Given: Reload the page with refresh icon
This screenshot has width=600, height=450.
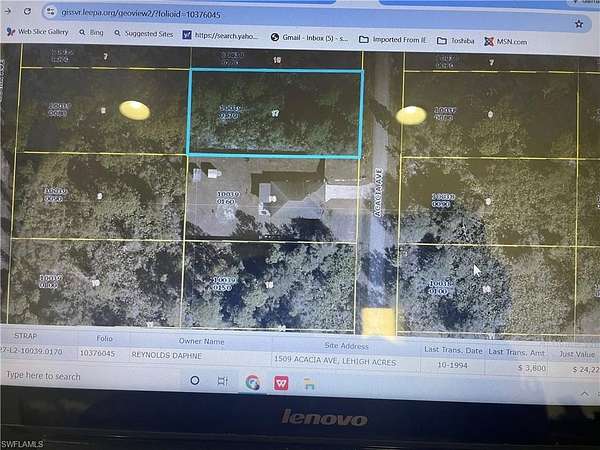Looking at the screenshot, I should coord(27,11).
